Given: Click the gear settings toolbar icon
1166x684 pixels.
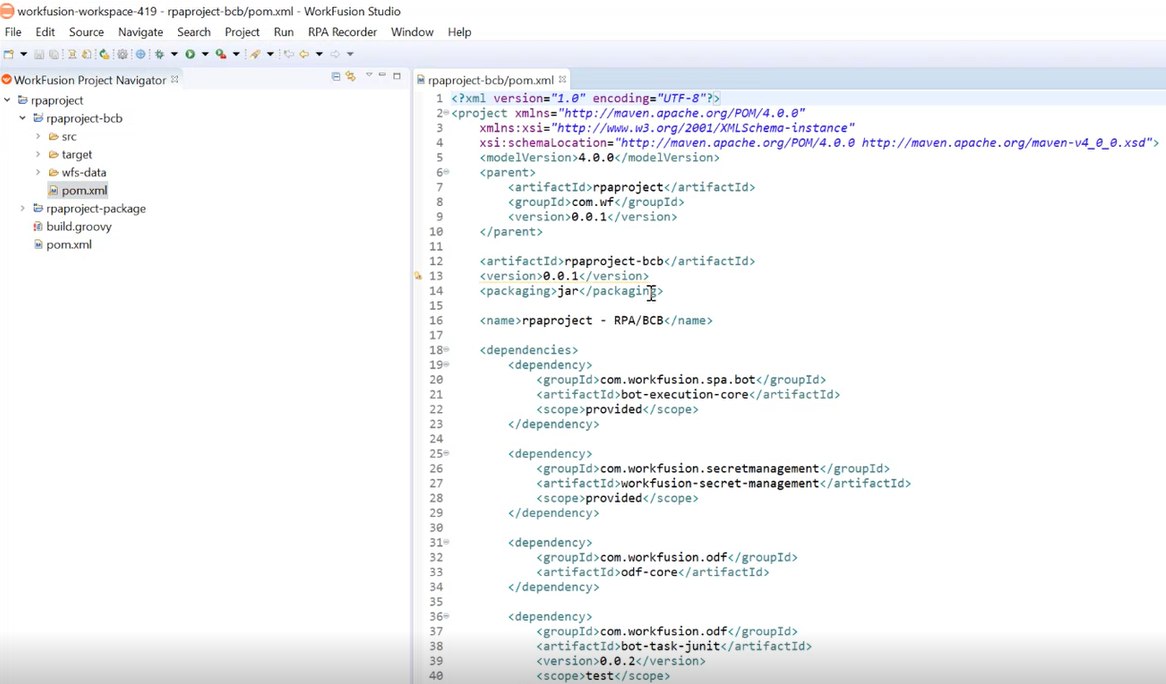Looking at the screenshot, I should (x=122, y=54).
